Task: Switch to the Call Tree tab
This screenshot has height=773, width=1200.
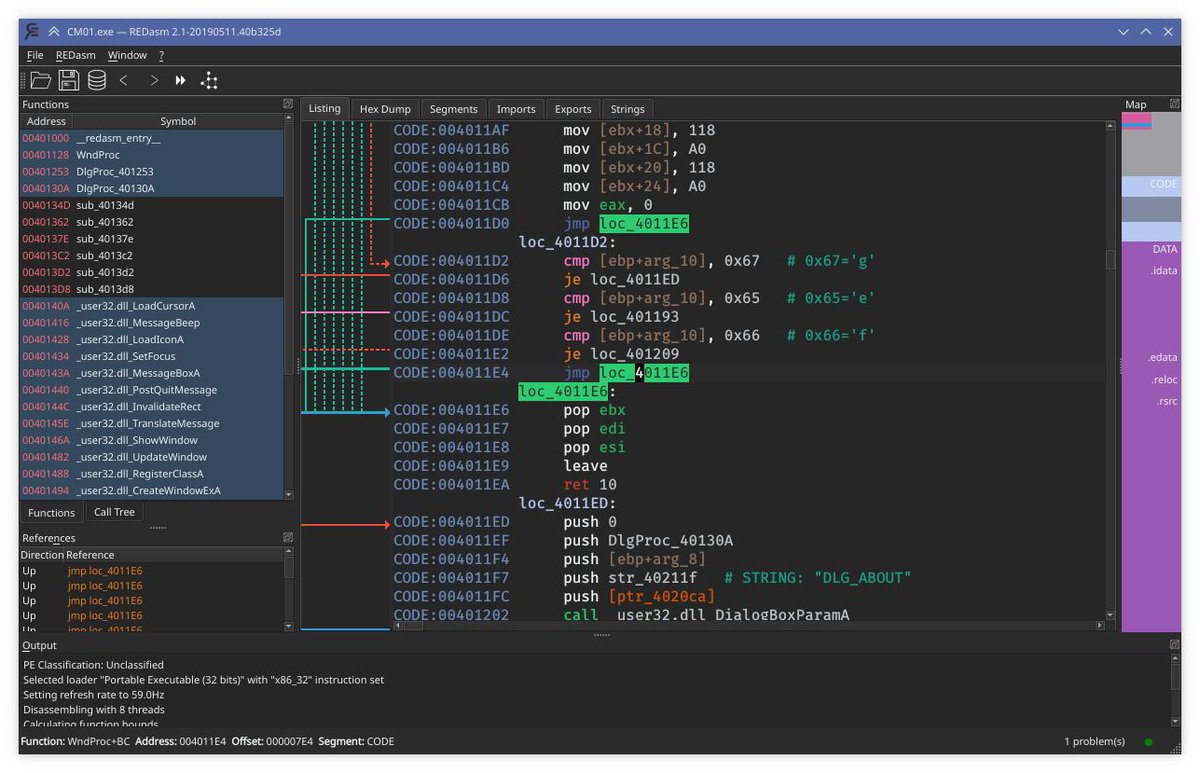Action: [114, 512]
